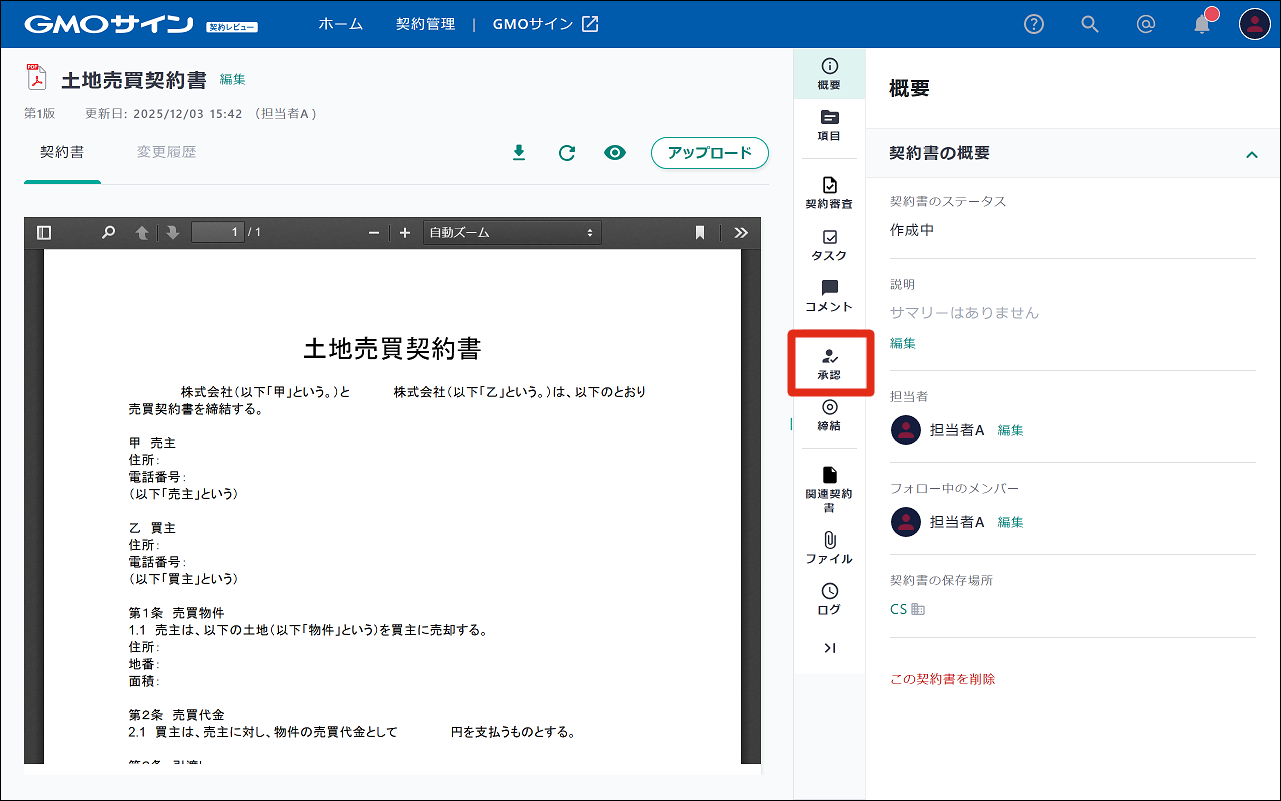Open the 自動ズーム zoom dropdown

[511, 233]
